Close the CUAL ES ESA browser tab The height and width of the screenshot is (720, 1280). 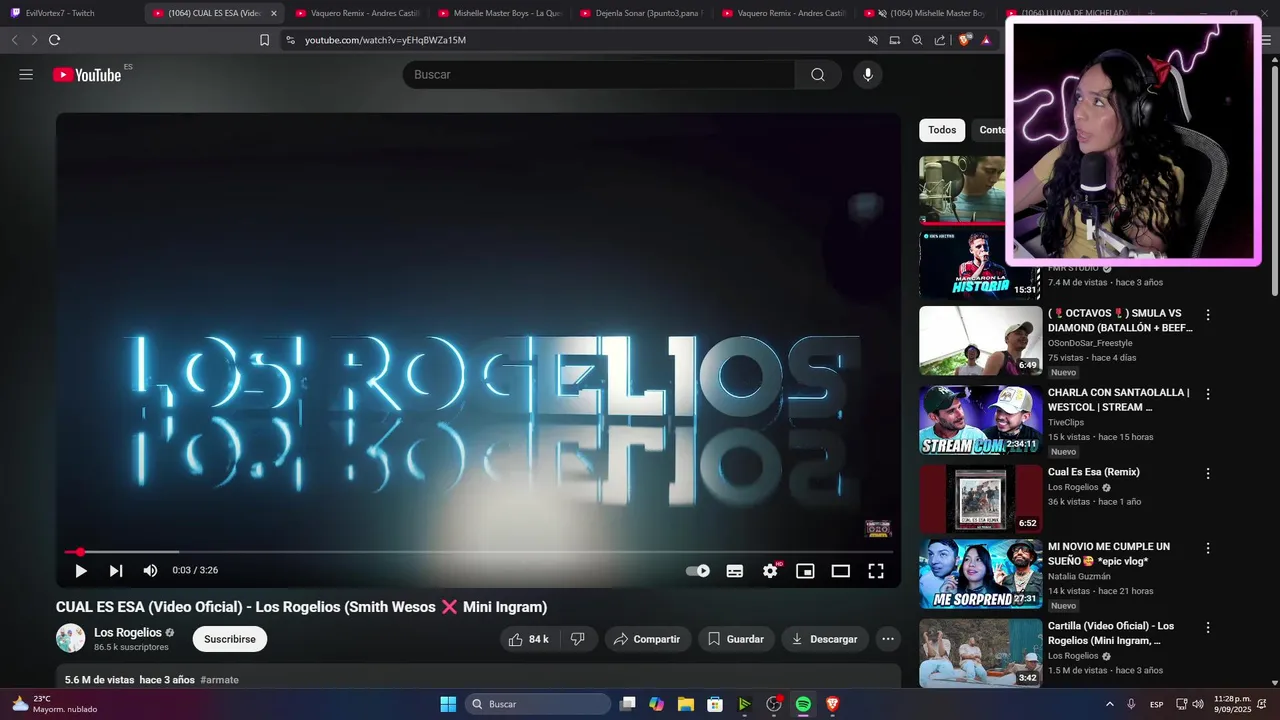(274, 13)
